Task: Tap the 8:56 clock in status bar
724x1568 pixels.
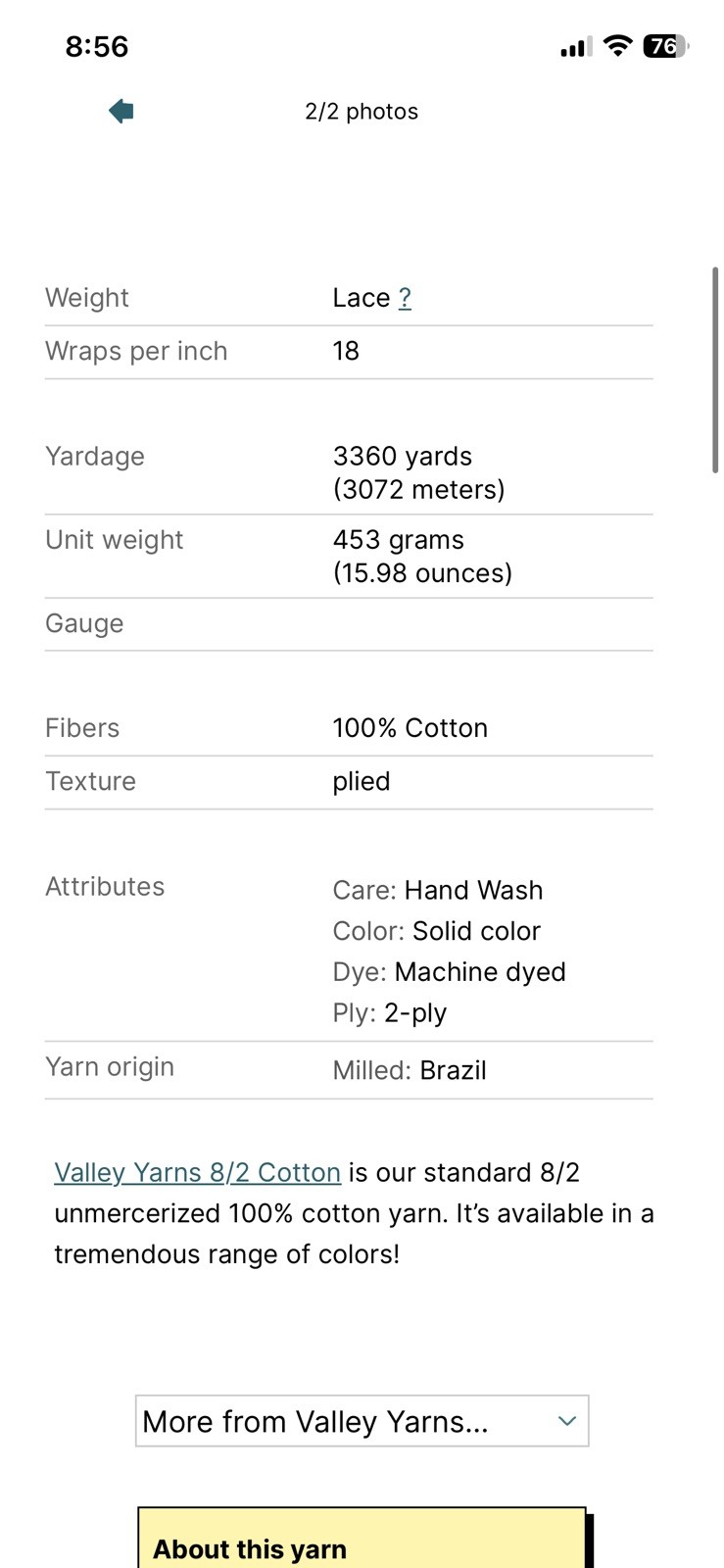Action: (x=97, y=46)
